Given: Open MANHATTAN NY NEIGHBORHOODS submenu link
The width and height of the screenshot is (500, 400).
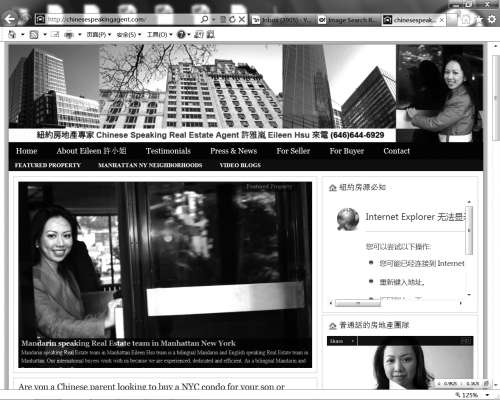Looking at the screenshot, I should [150, 165].
